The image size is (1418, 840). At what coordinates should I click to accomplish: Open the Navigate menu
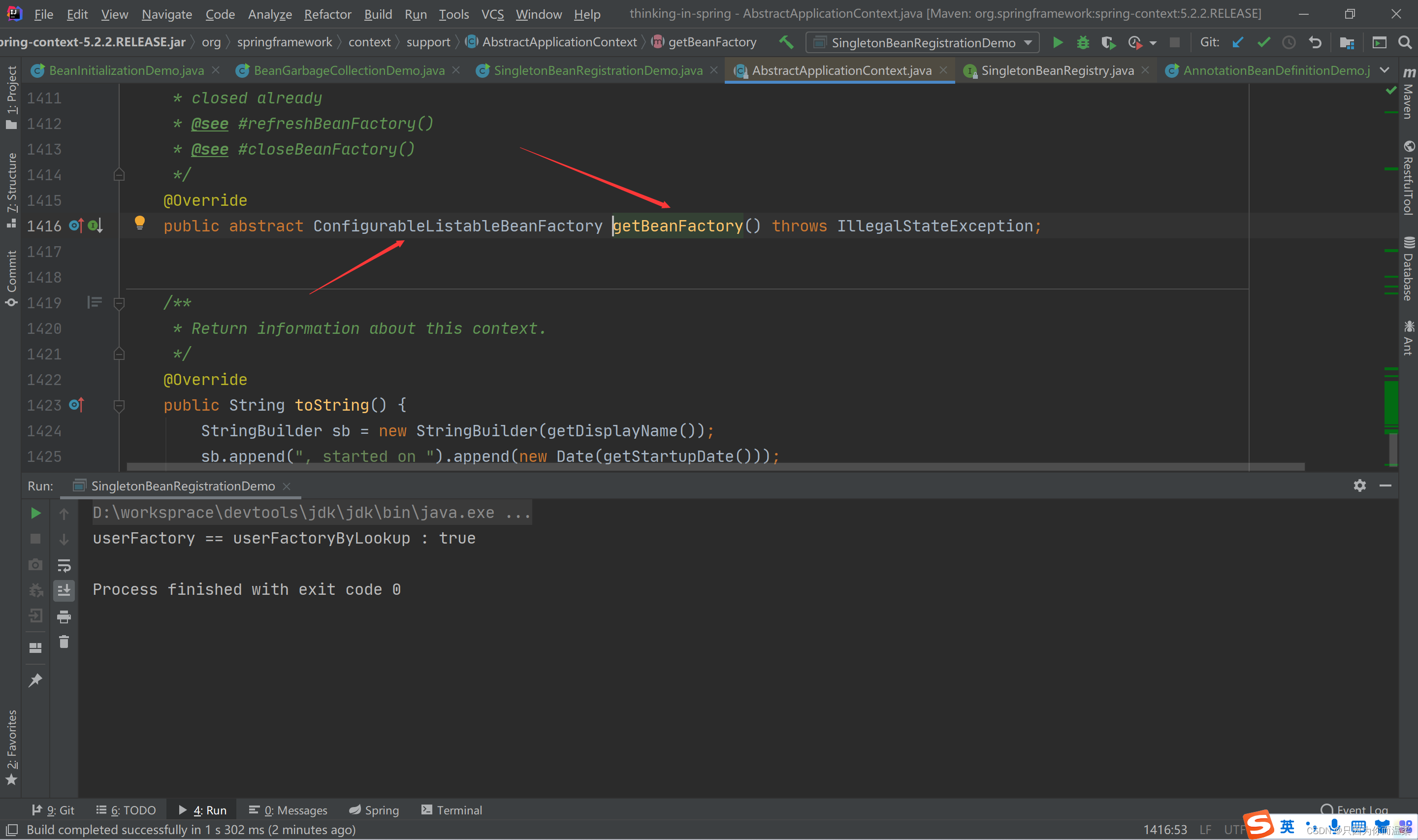167,14
